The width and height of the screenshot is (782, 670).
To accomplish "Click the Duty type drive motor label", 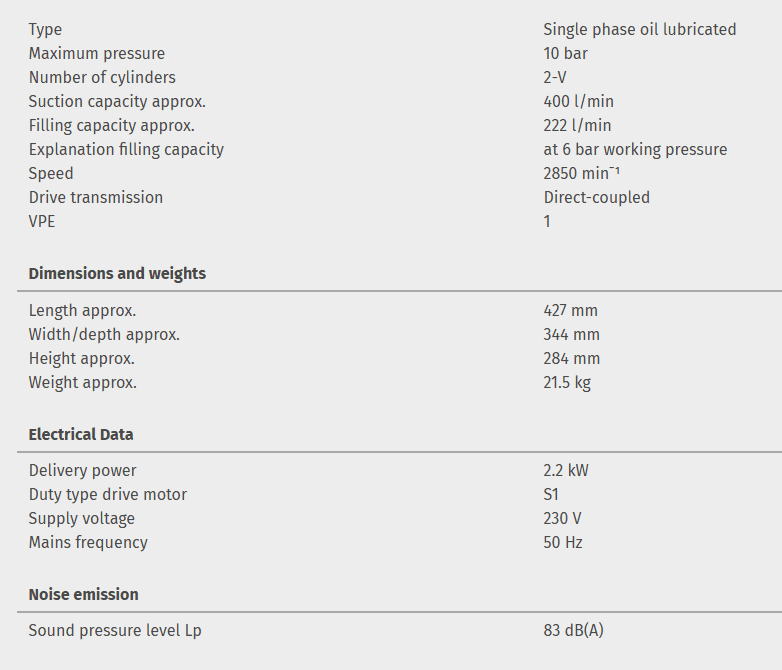I will 108,494.
